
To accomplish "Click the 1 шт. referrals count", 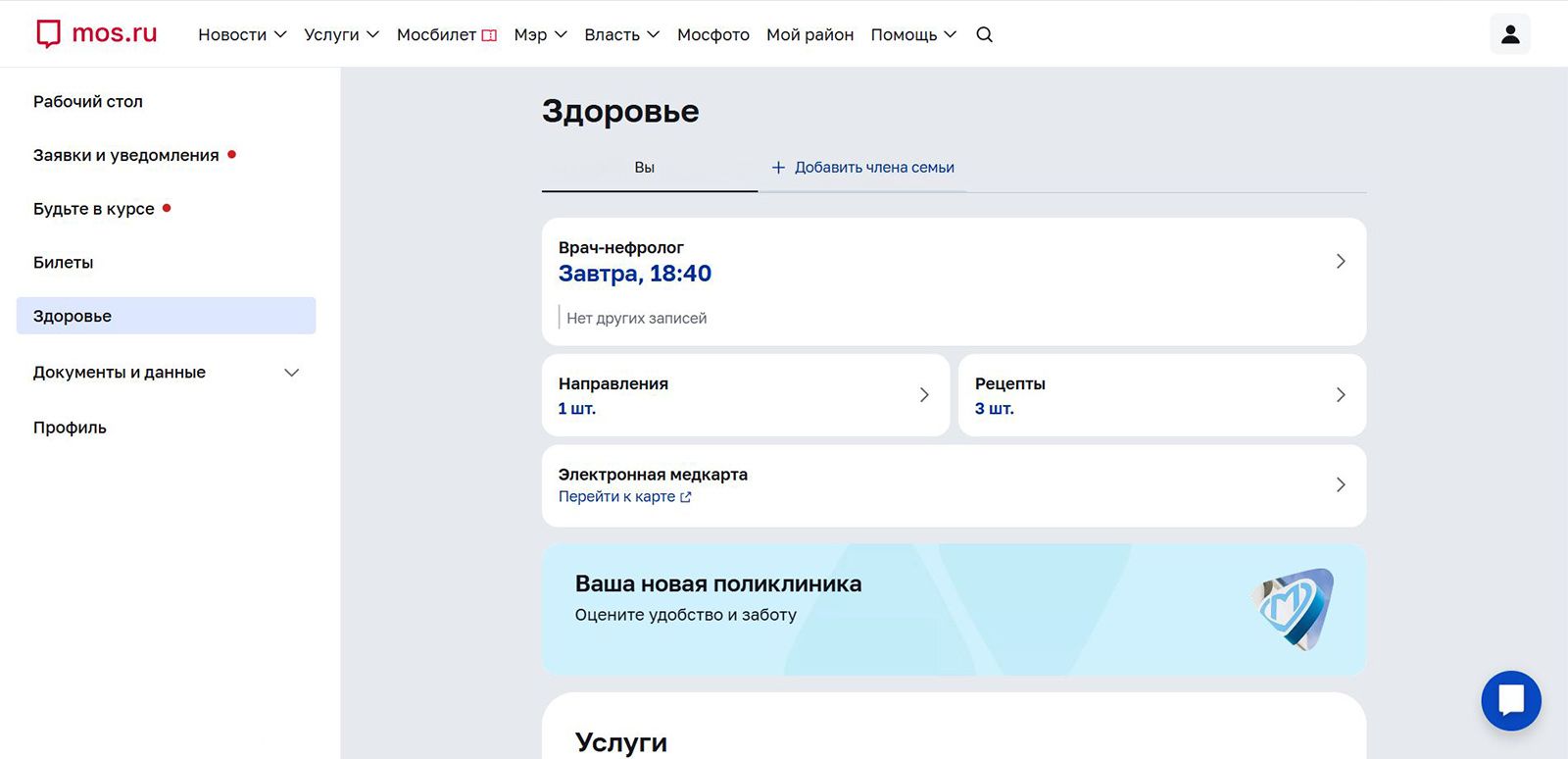I will 577,409.
